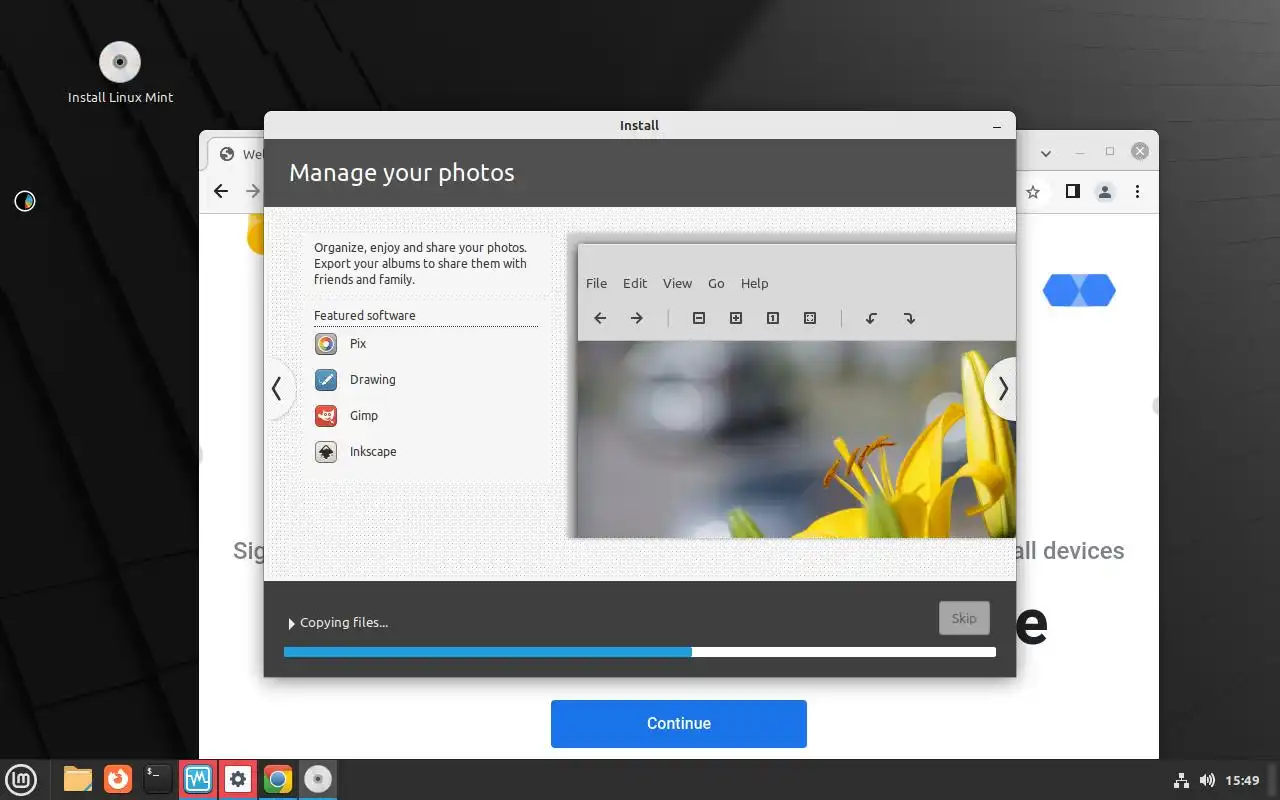
Task: Open the Help menu in the Pix preview
Action: (754, 283)
